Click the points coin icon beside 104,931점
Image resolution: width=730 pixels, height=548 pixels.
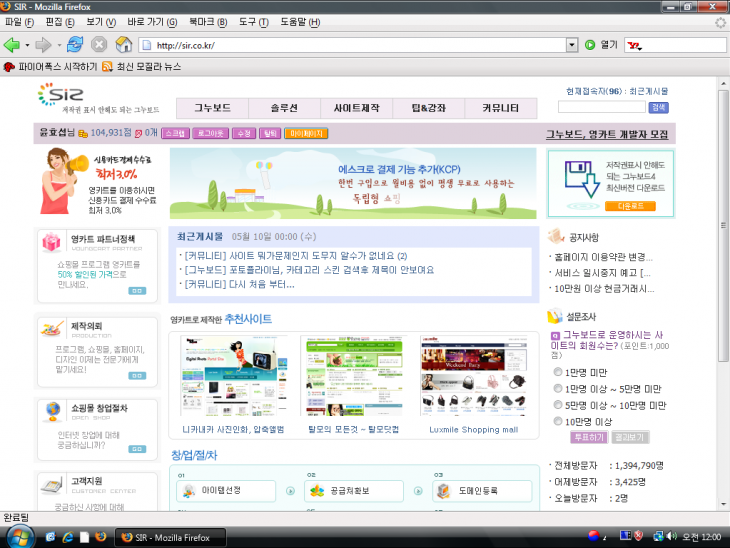click(83, 134)
